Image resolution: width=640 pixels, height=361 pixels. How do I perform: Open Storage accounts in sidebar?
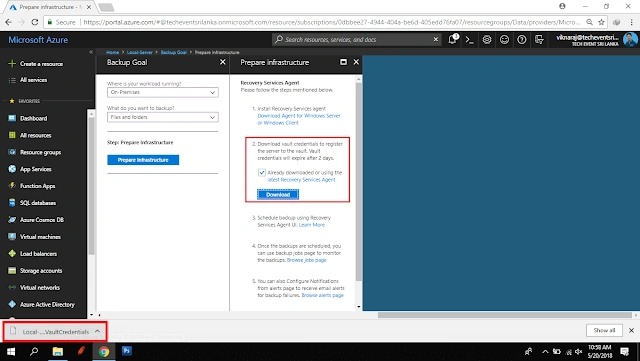(41, 270)
